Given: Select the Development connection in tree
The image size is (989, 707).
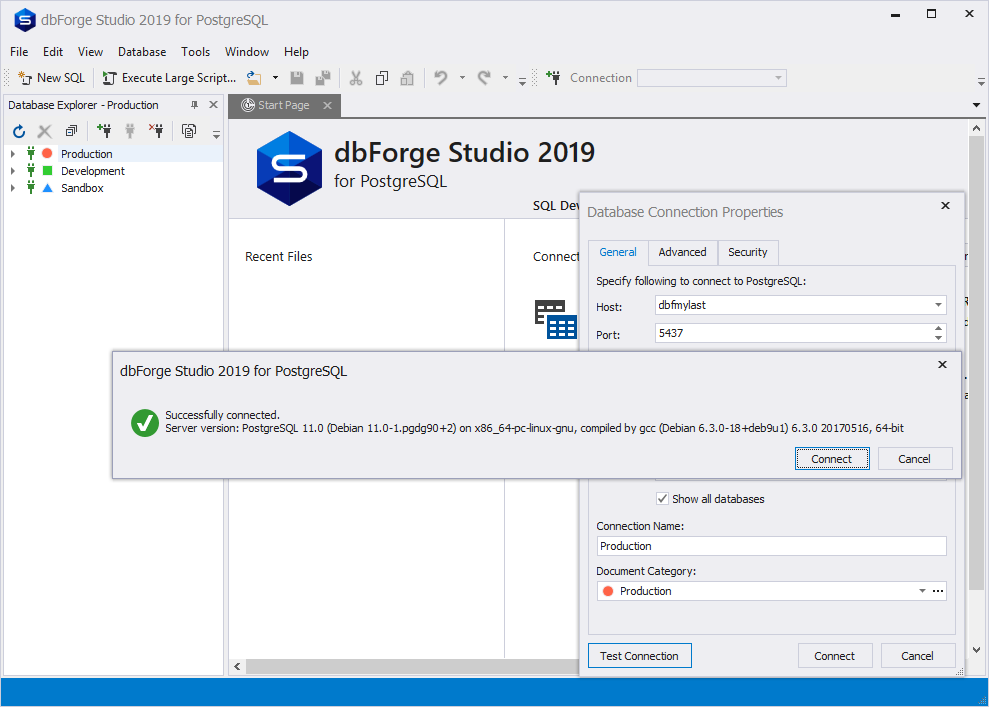Looking at the screenshot, I should coord(93,171).
